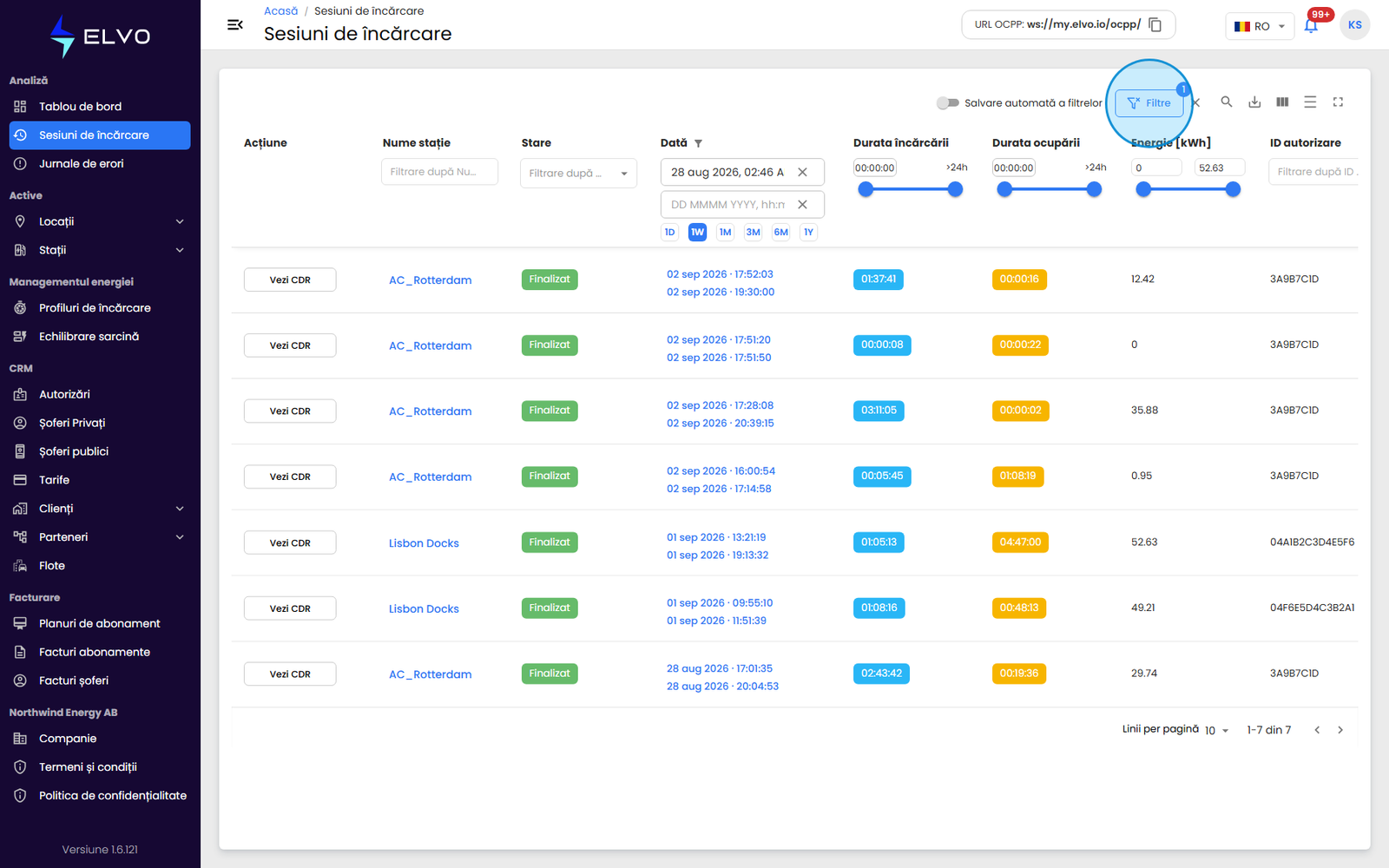
Task: Collapse the sidebar with the menu icon
Action: click(234, 24)
